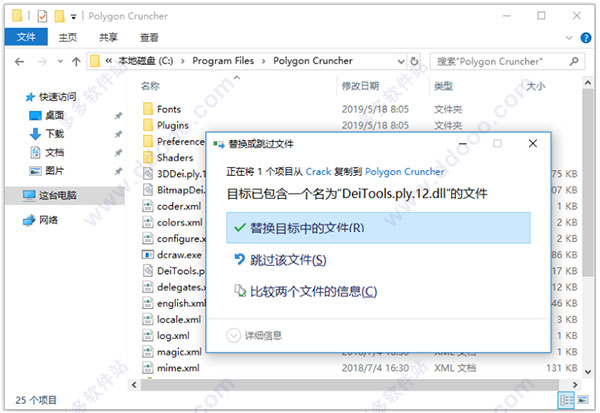This screenshot has width=600, height=413.
Task: Click pin icon beside 下载
Action: (x=118, y=134)
